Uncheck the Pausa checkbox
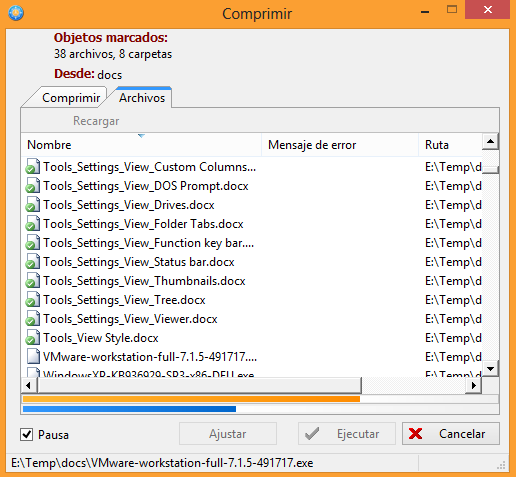The image size is (516, 477). (26, 434)
